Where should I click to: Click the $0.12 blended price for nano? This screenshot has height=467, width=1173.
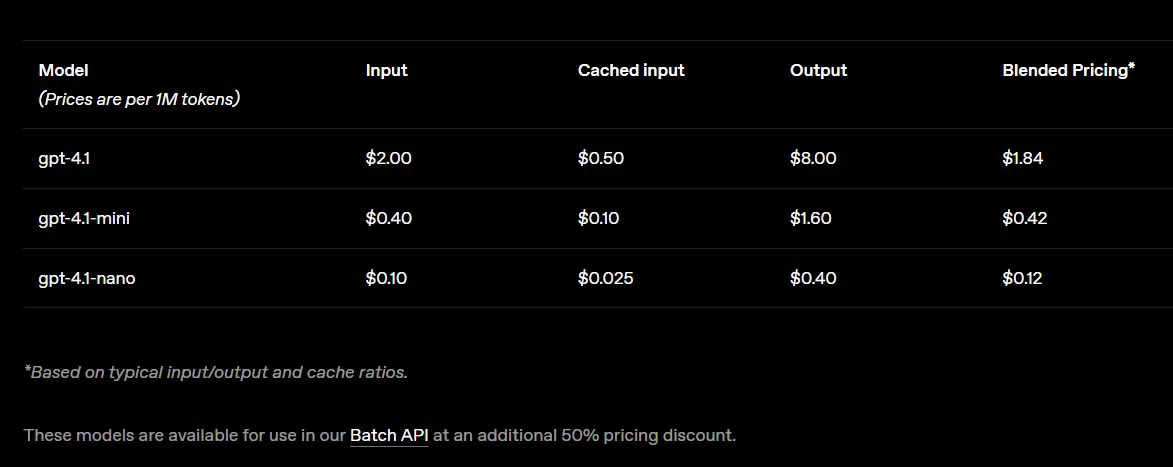tap(1021, 278)
